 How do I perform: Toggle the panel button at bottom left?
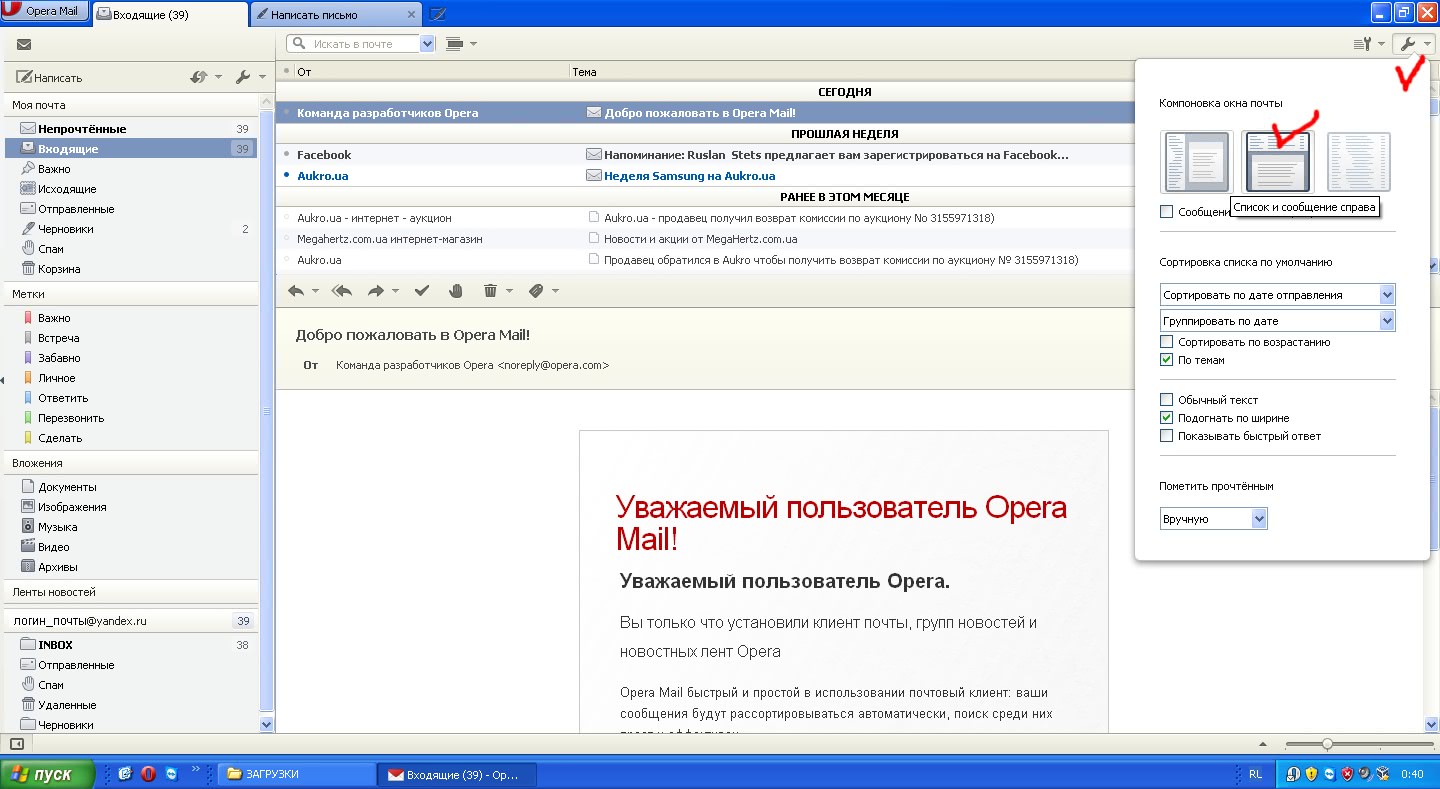click(17, 744)
